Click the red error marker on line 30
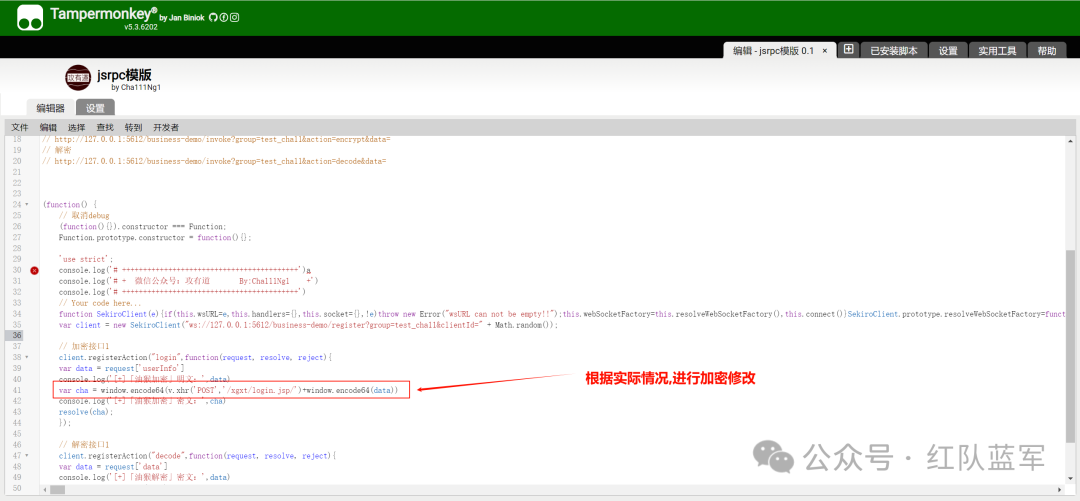 (34, 270)
